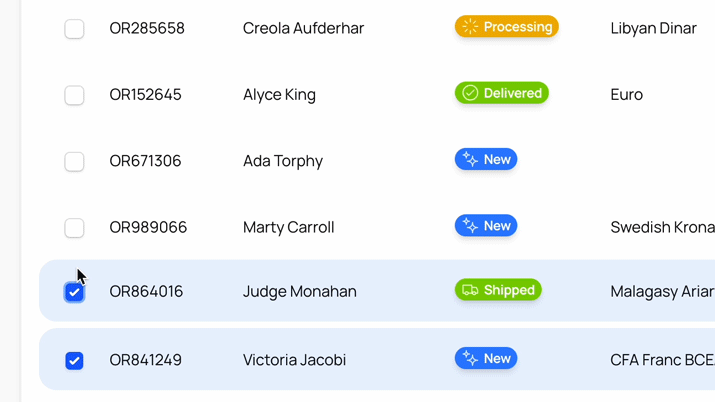
Task: Check the box for order OR671306
Action: (x=74, y=162)
